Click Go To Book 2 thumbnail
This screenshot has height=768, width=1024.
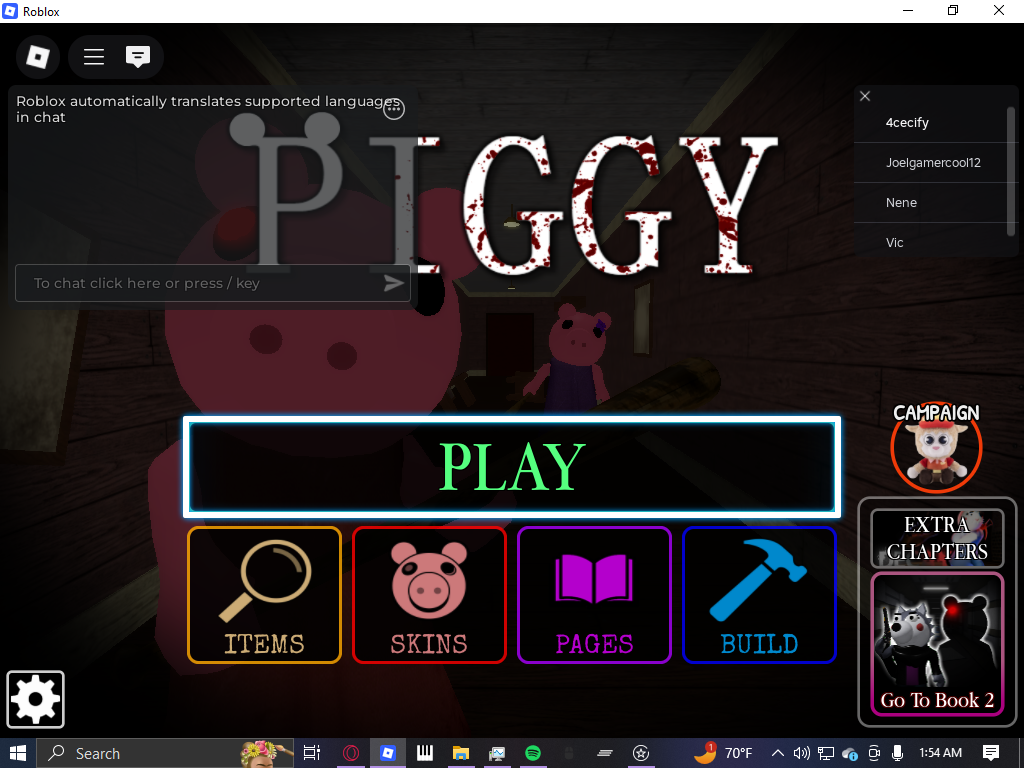coord(937,644)
